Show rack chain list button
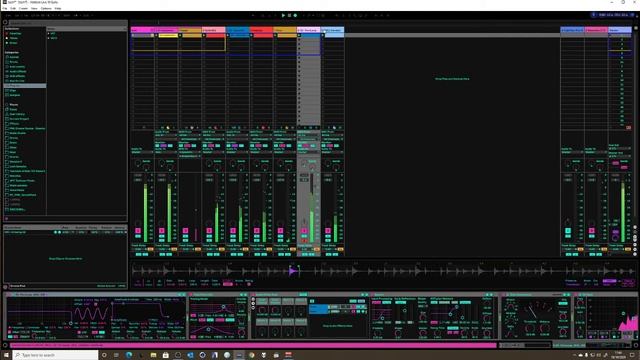 [253, 303]
